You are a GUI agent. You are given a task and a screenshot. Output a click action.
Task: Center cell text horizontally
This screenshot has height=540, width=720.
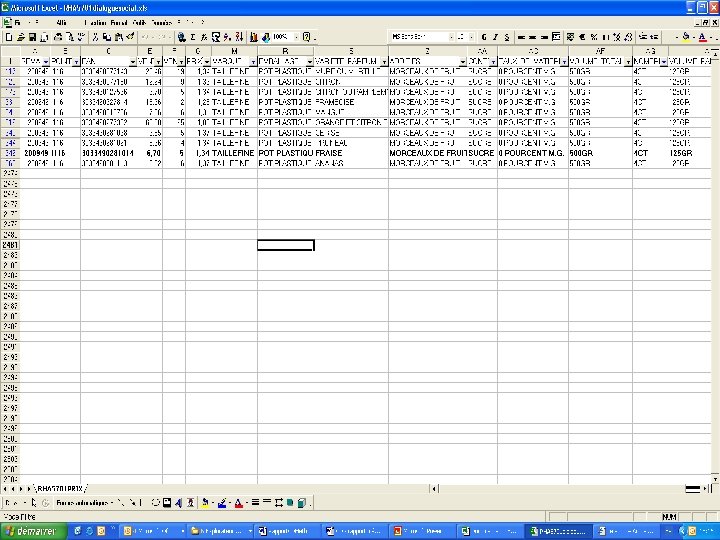coord(533,37)
